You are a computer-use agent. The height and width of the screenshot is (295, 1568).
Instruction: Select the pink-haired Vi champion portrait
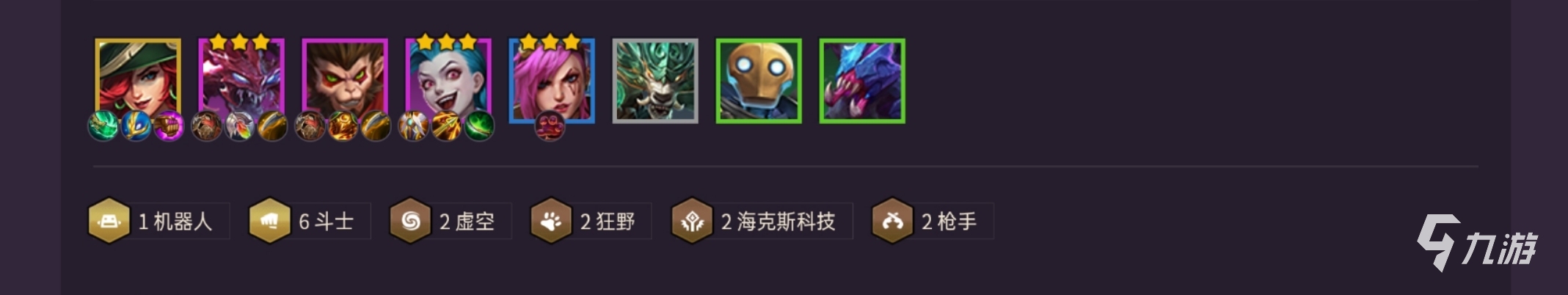coord(552,80)
